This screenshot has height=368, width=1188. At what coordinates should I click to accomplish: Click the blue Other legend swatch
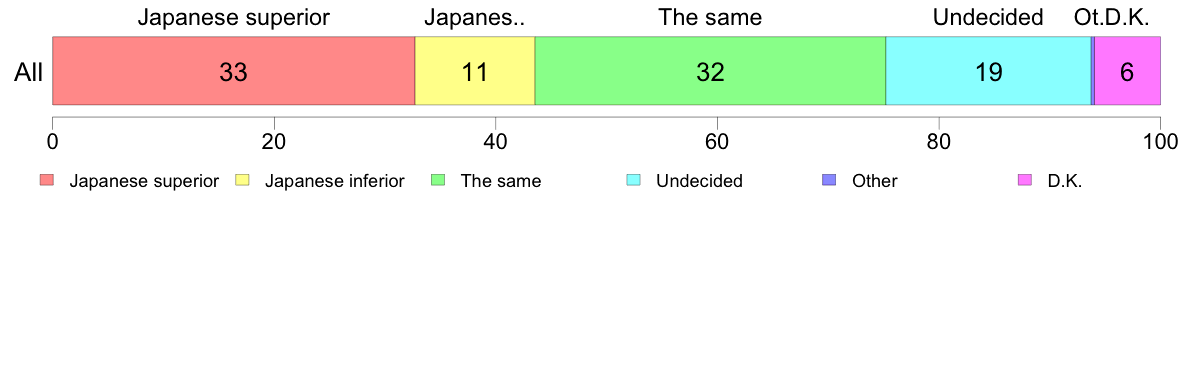click(828, 181)
